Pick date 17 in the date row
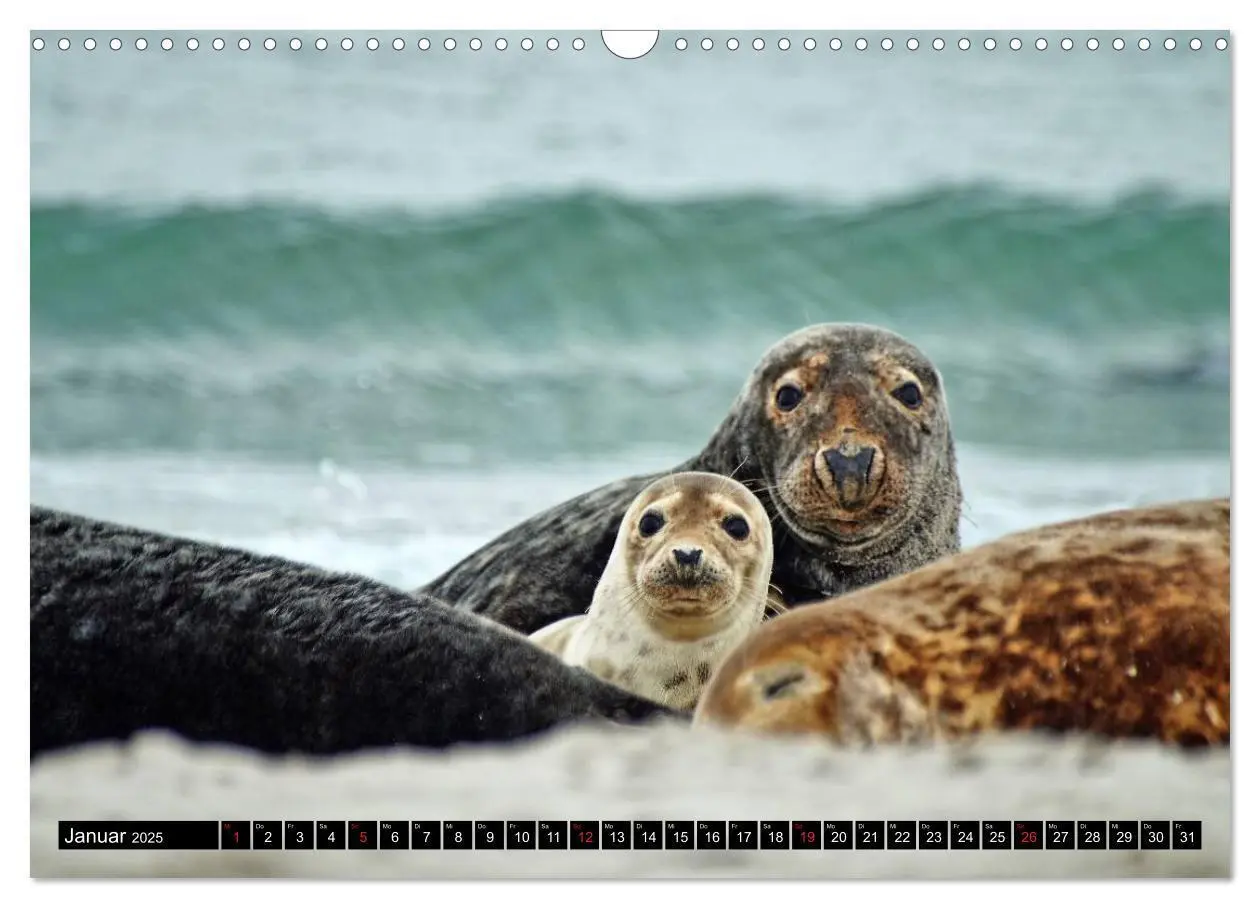Image resolution: width=1260 pixels, height=908 pixels. point(742,836)
